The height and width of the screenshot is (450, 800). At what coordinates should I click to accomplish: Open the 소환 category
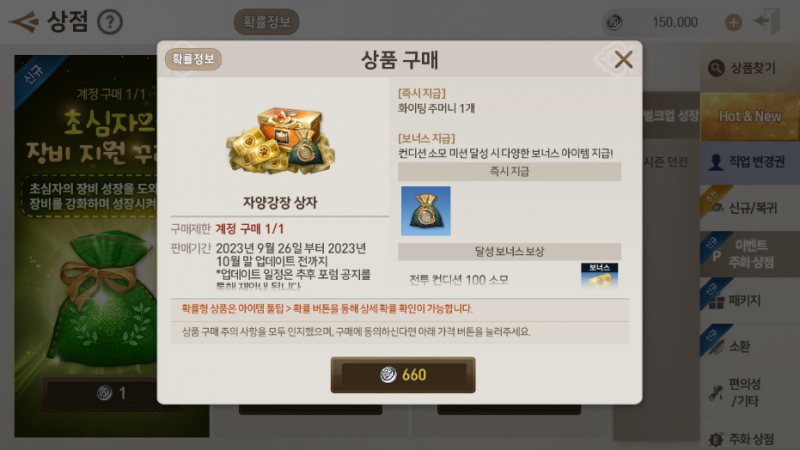750,346
